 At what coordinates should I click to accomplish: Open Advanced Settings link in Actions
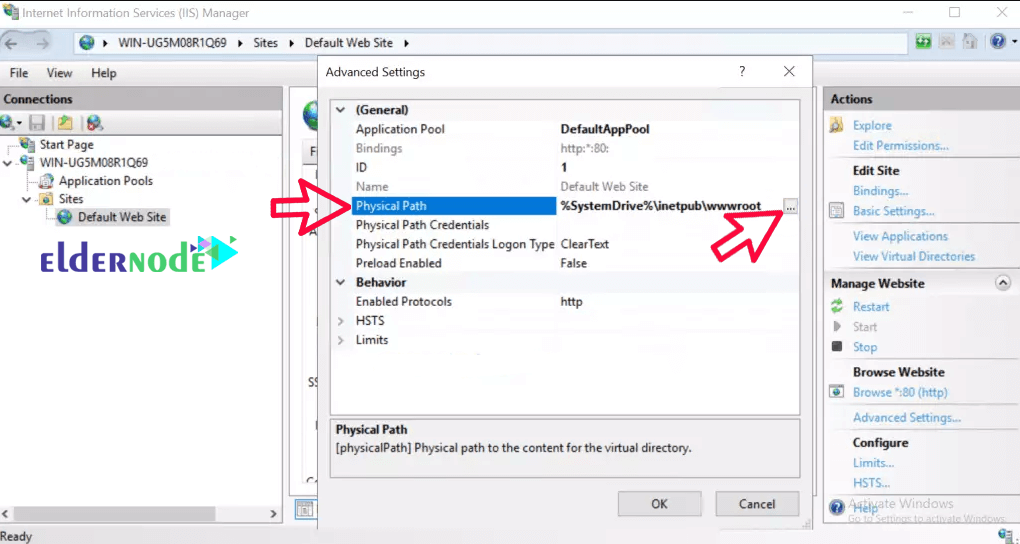pos(907,418)
